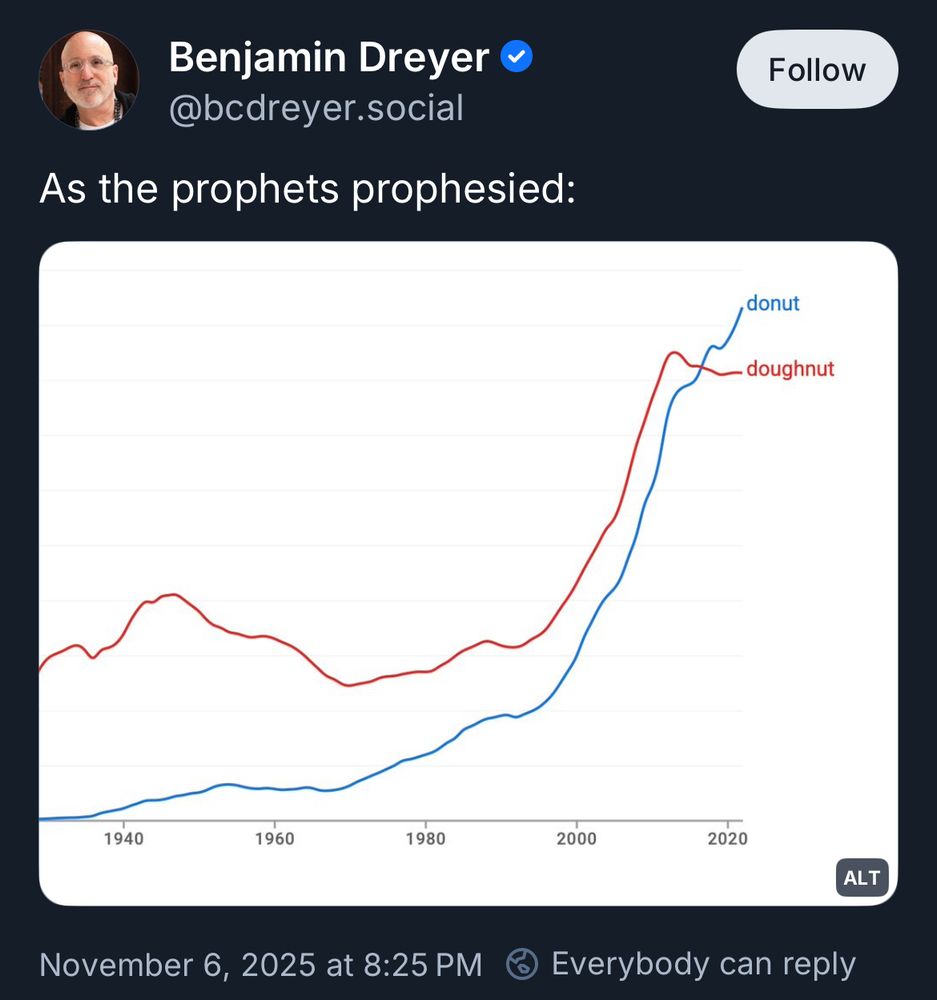This screenshot has height=1000, width=937.
Task: Open the Benjamin Dreyer display name link
Action: pos(329,58)
